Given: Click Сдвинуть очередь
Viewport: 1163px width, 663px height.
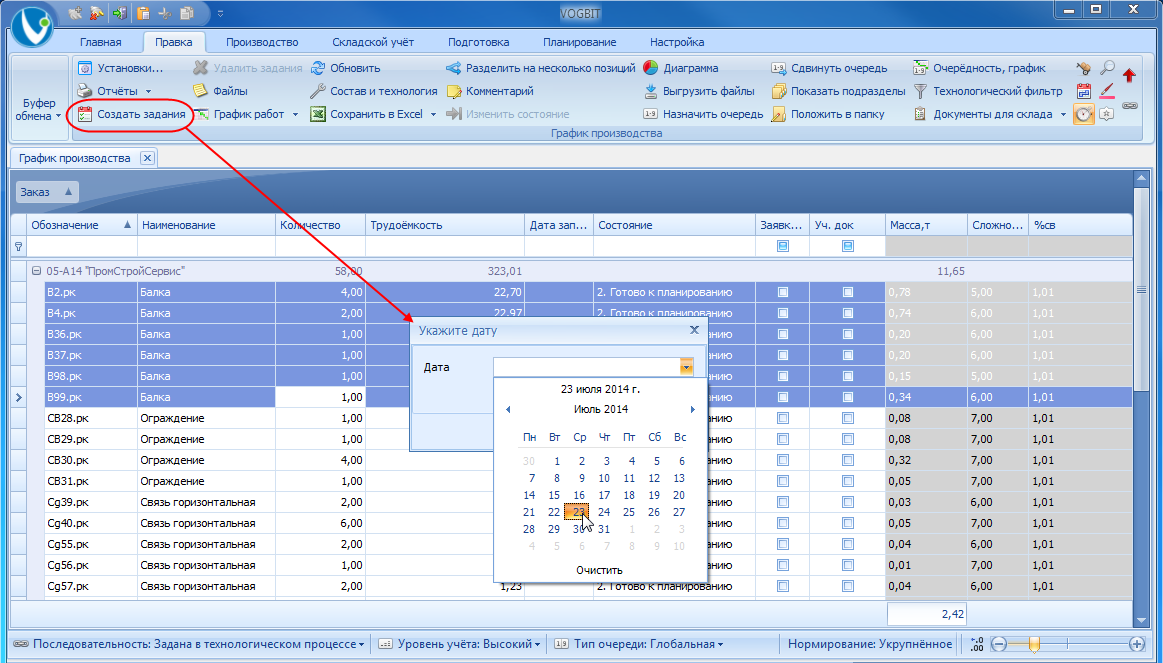Looking at the screenshot, I should point(829,68).
